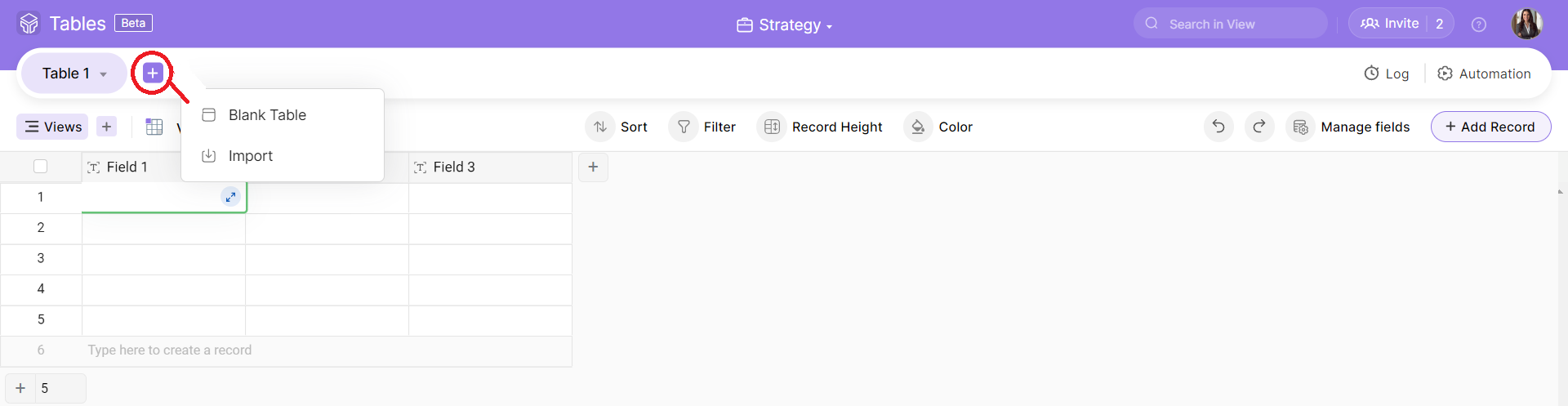Click the plus icon to add a field

pyautogui.click(x=593, y=167)
